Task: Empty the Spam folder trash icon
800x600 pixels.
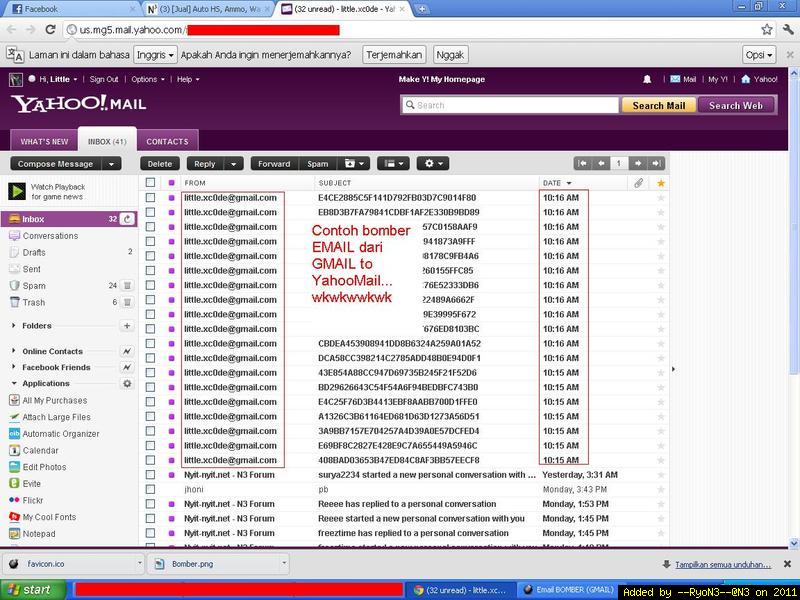Action: tap(128, 286)
